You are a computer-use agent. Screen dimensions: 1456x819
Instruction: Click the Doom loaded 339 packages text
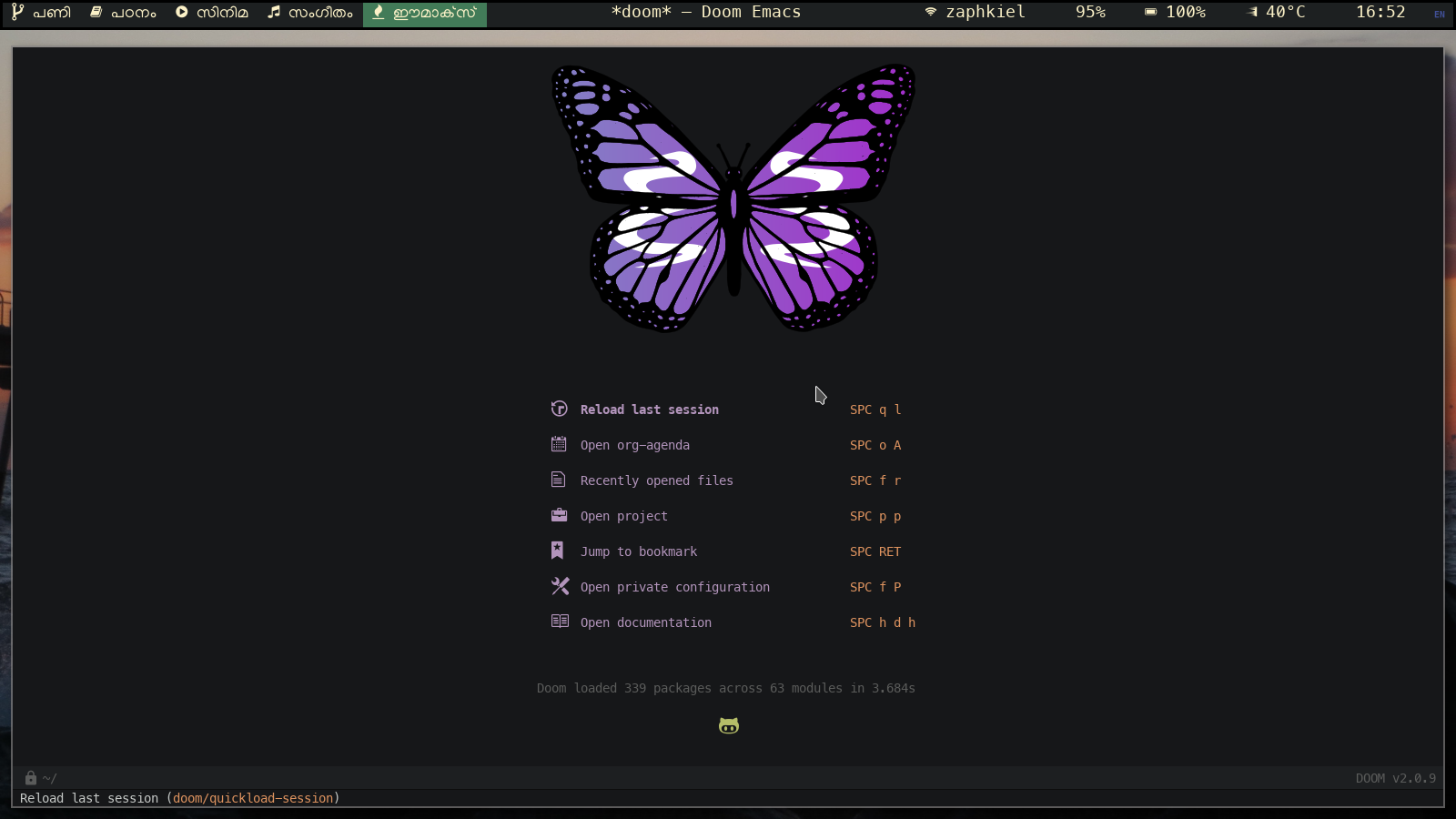(726, 688)
